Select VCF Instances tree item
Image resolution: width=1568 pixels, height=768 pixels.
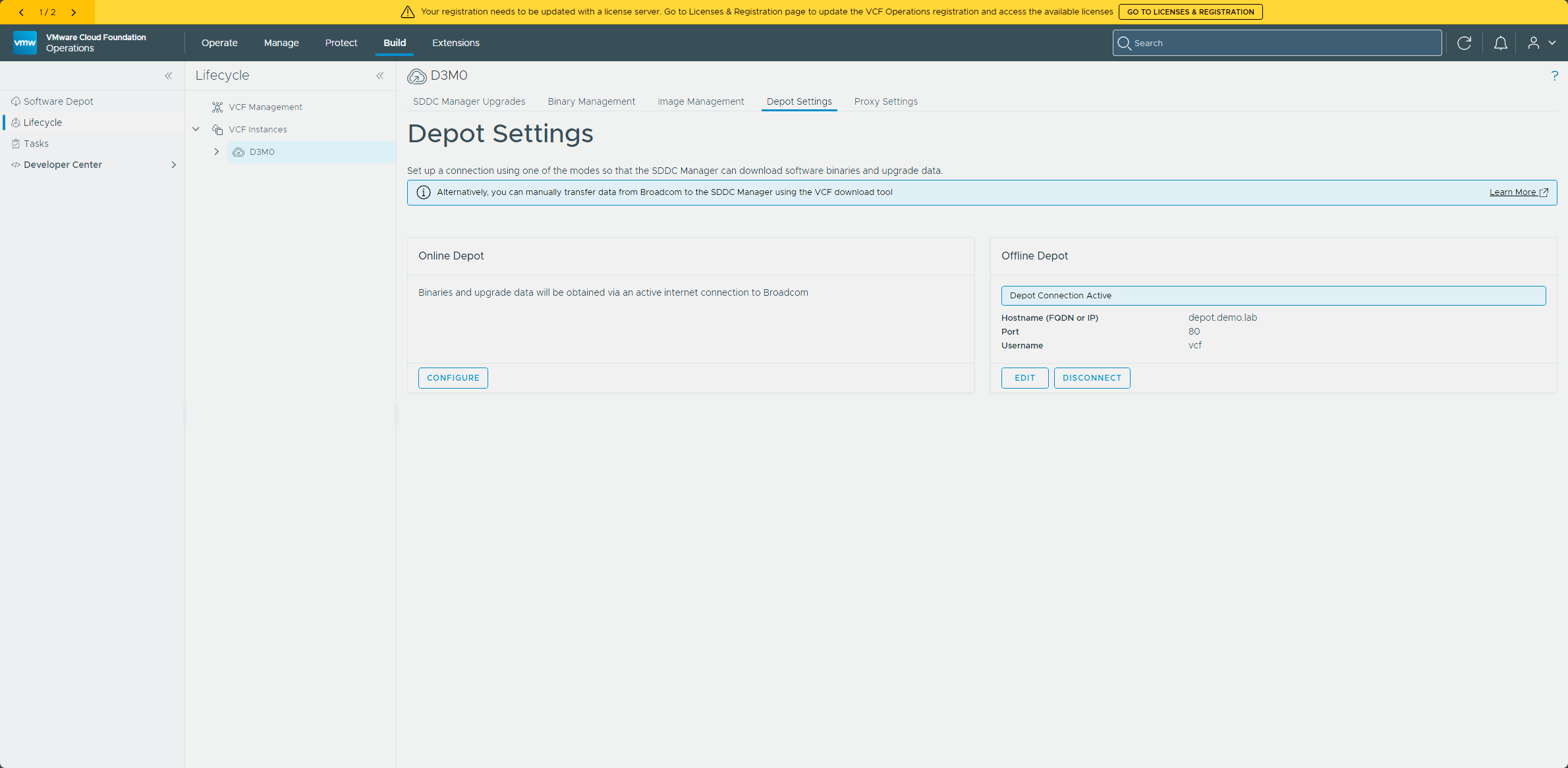[258, 129]
